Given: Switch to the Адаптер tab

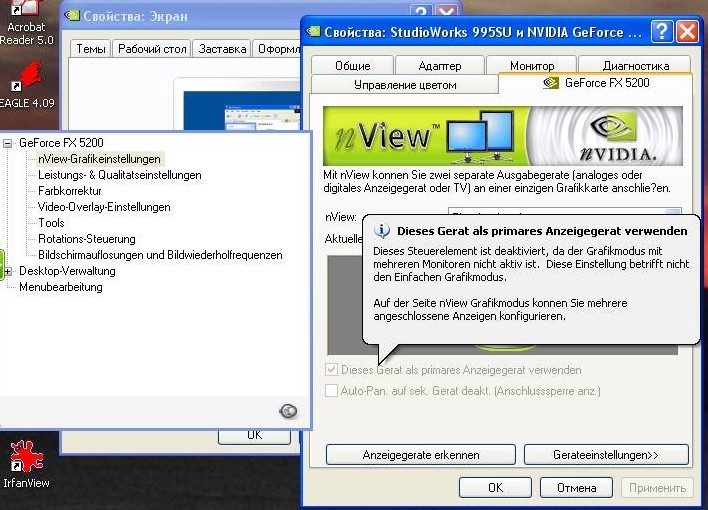Looking at the screenshot, I should coord(440,66).
